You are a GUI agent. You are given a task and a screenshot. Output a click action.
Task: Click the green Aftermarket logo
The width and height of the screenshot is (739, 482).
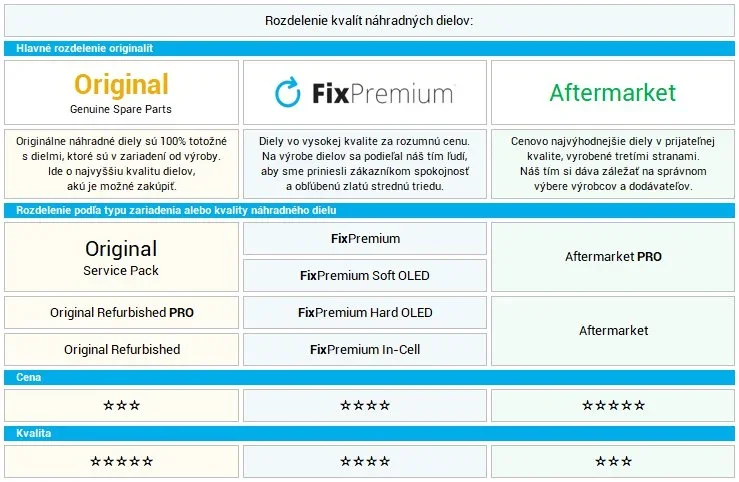pos(612,93)
